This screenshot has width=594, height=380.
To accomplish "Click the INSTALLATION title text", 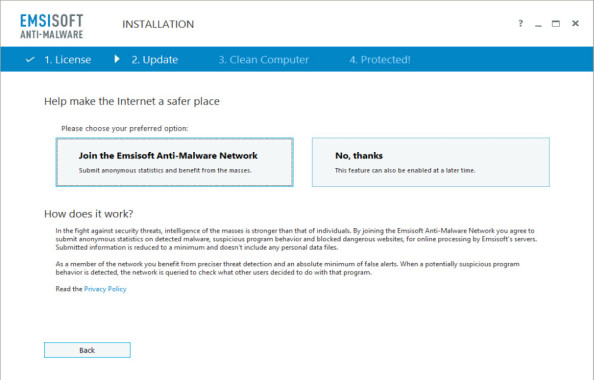I will click(158, 24).
